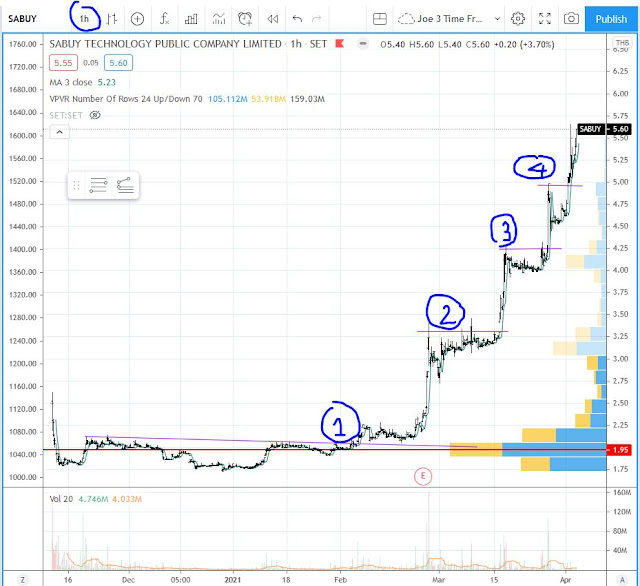Viewport: 640px width, 586px height.
Task: Click the Mar date label on time axis
Action: coord(439,579)
